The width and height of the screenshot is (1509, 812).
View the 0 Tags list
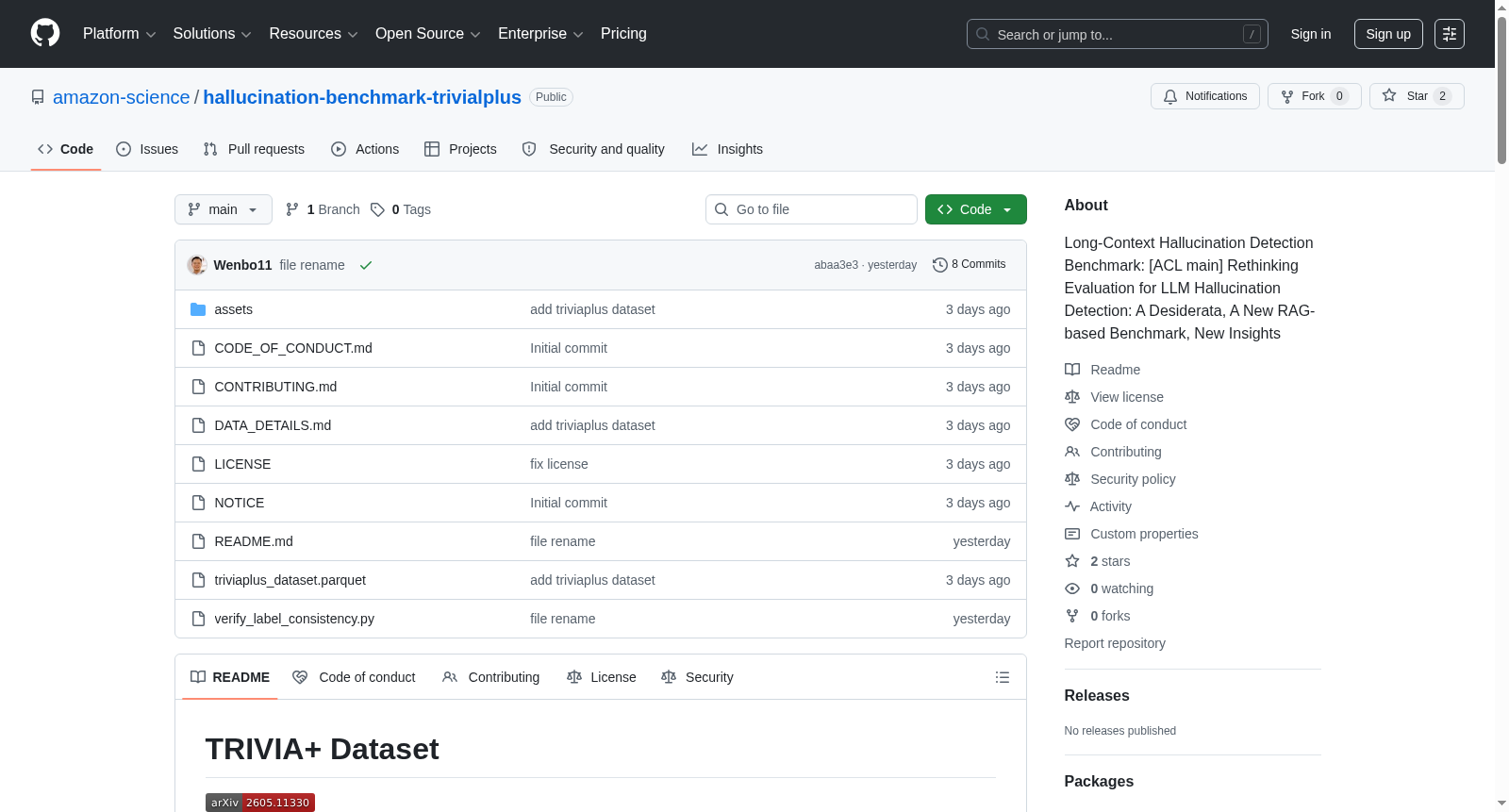click(401, 209)
